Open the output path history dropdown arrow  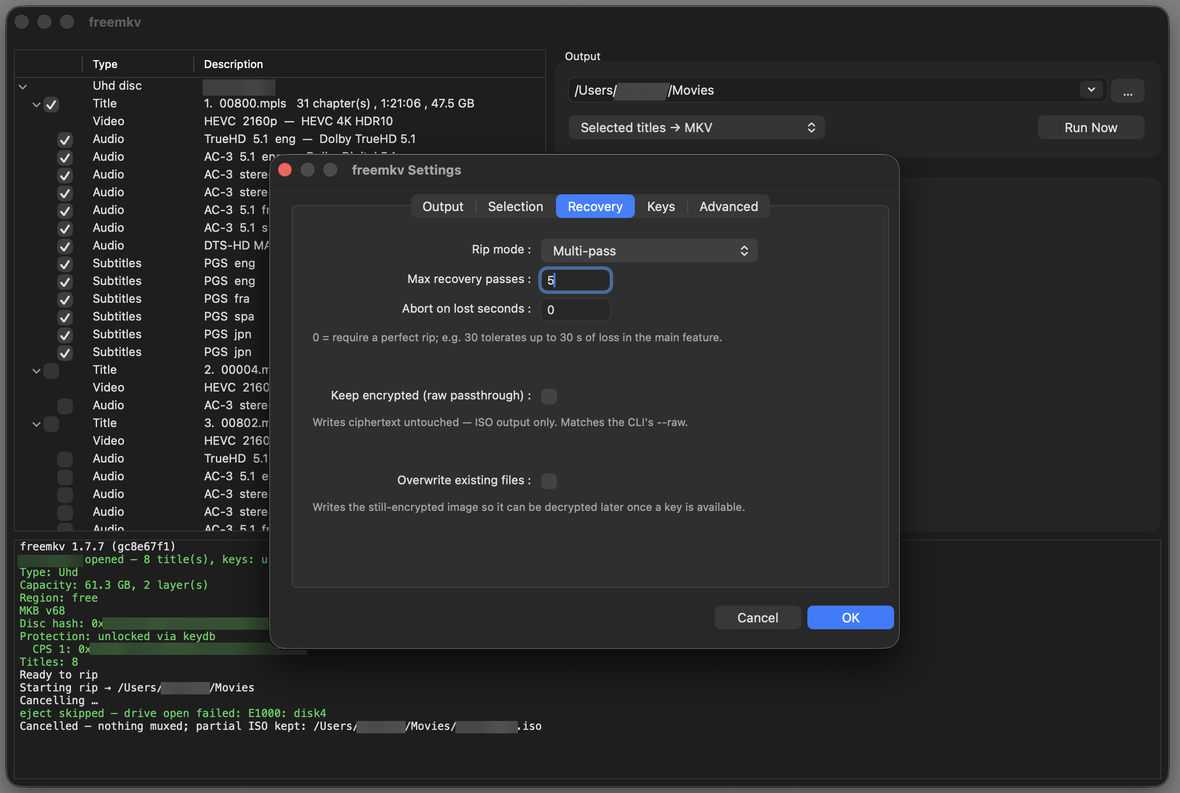point(1090,90)
